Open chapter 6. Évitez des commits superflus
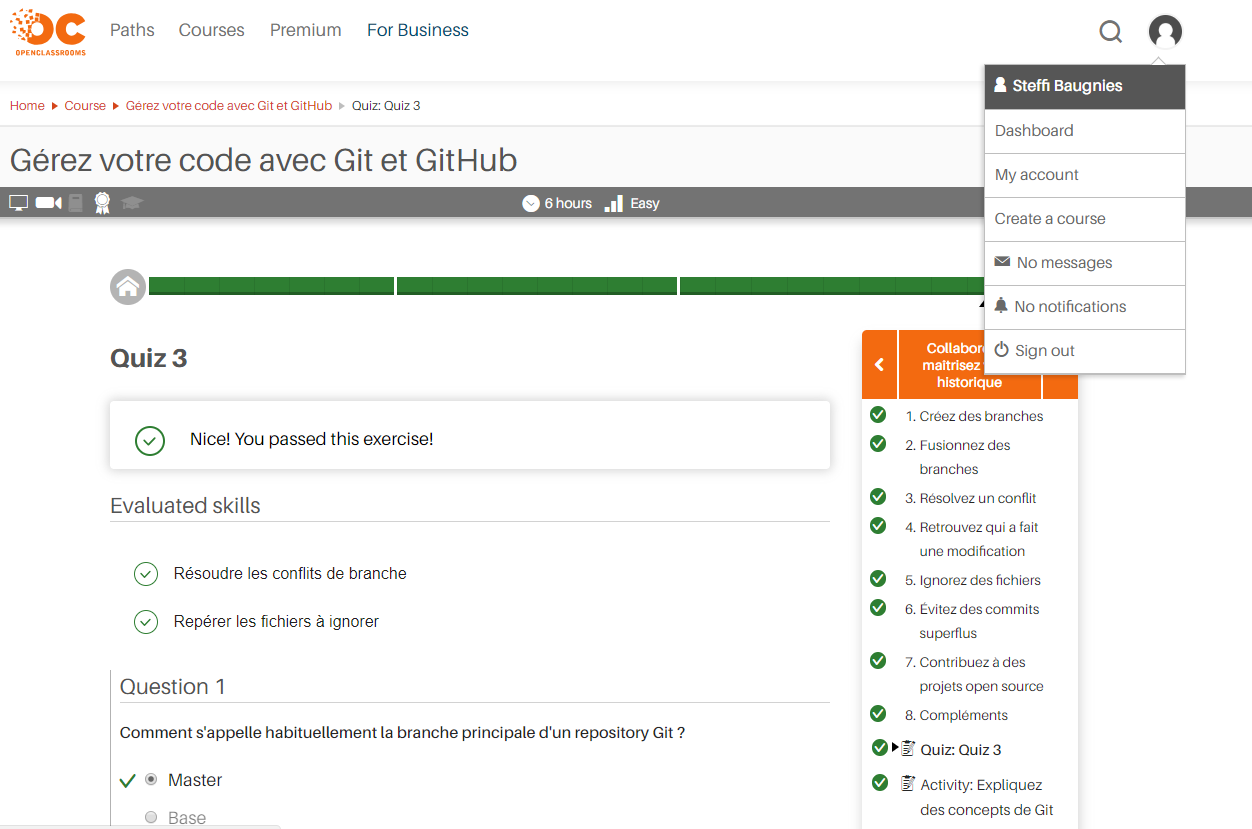This screenshot has width=1252, height=829. [x=972, y=621]
